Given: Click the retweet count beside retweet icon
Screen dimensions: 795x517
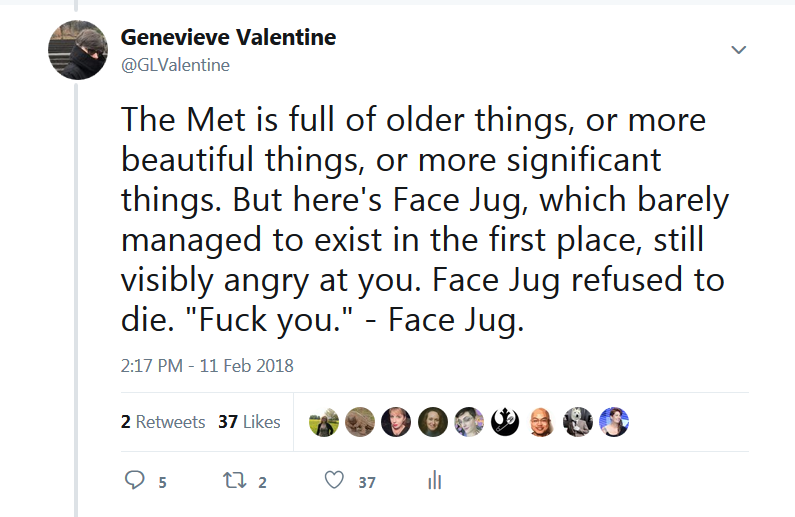Looking at the screenshot, I should click(262, 482).
